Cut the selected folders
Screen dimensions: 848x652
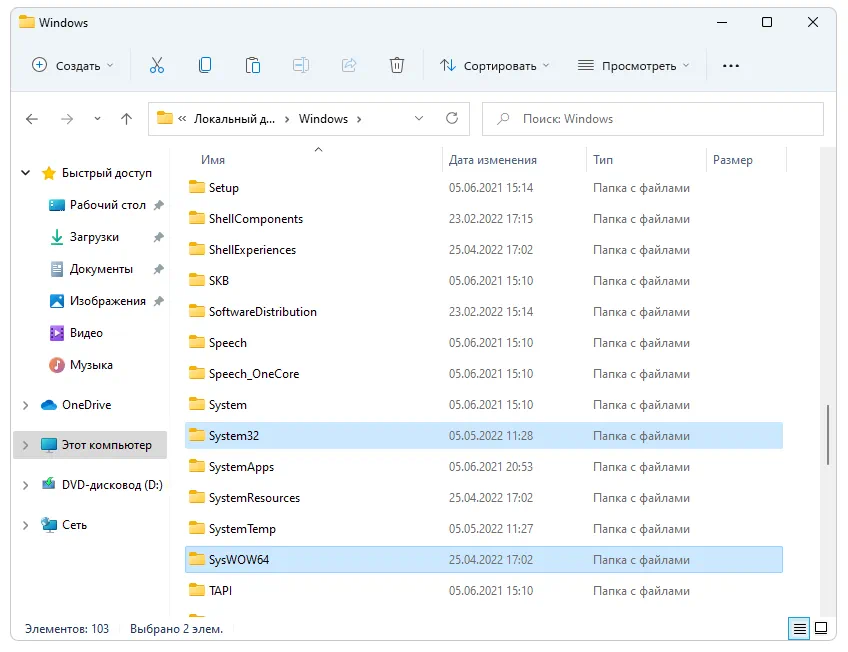157,64
